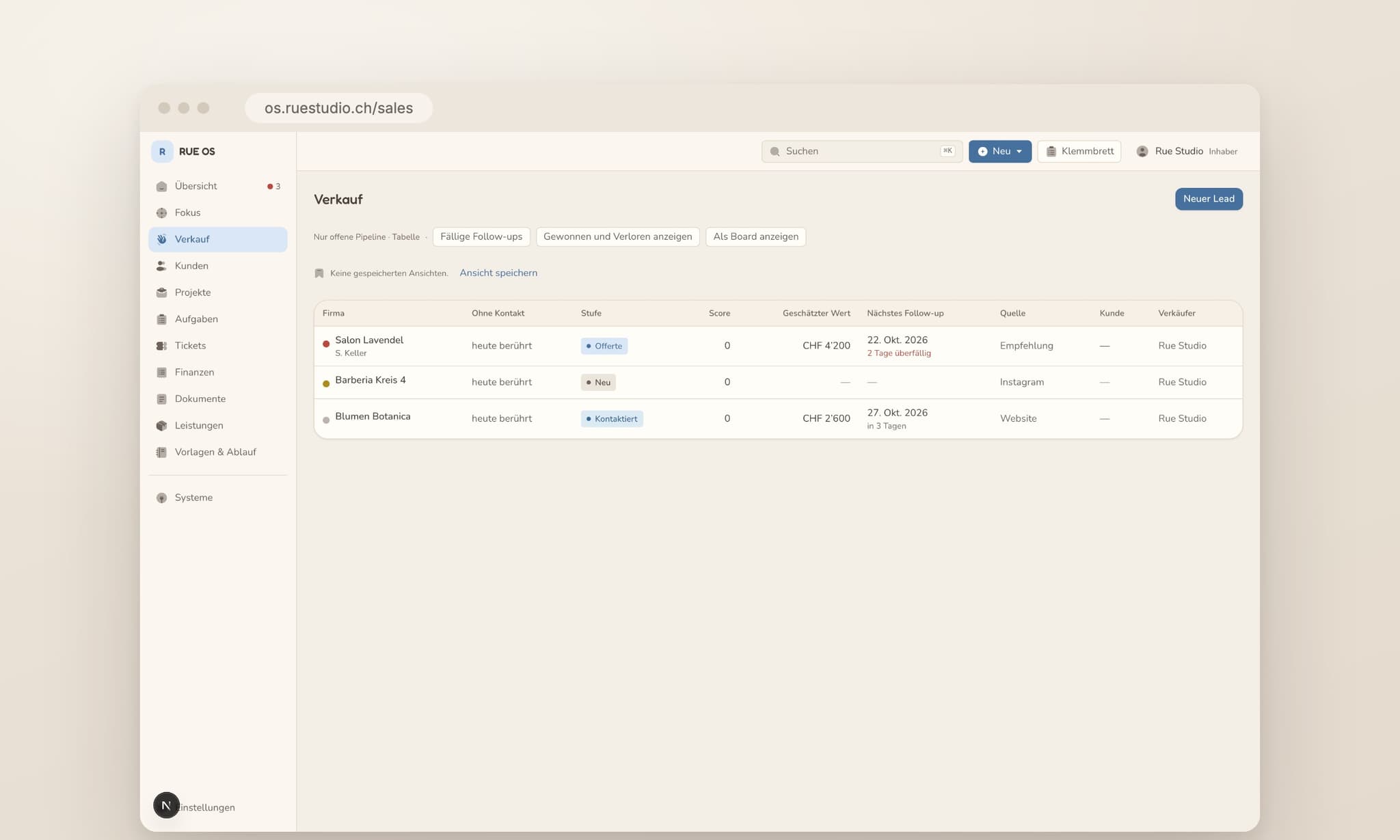Go to Kunden in the sidebar
Image resolution: width=1400 pixels, height=840 pixels.
pyautogui.click(x=218, y=266)
